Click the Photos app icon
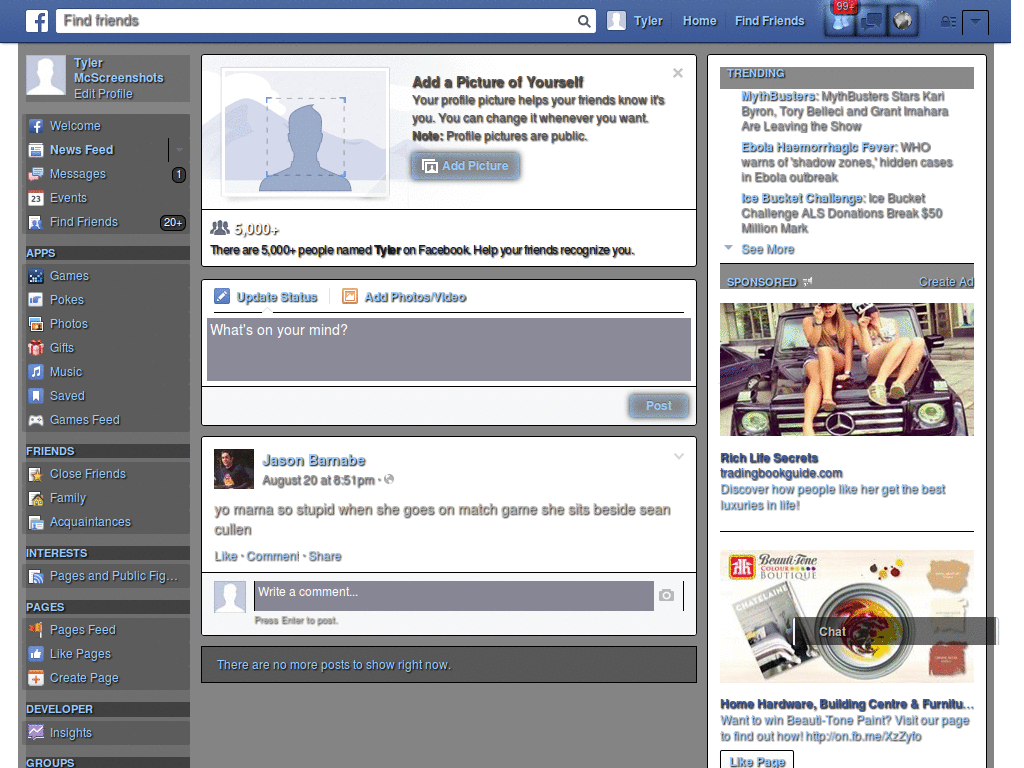The width and height of the screenshot is (1024, 768). 36,324
